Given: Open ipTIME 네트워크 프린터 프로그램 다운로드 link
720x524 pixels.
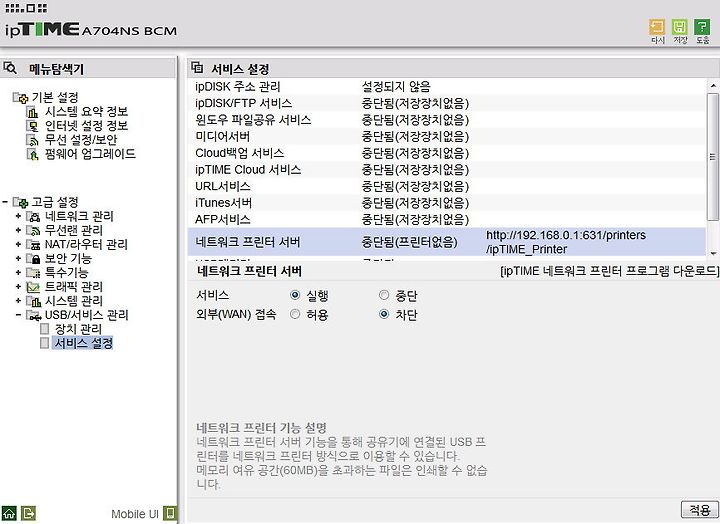Looking at the screenshot, I should (x=609, y=271).
